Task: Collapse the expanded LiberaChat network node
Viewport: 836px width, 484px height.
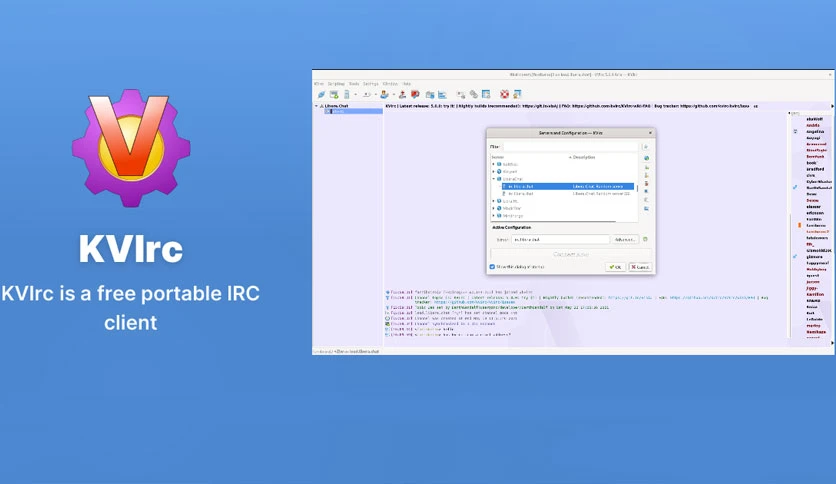Action: (x=494, y=179)
